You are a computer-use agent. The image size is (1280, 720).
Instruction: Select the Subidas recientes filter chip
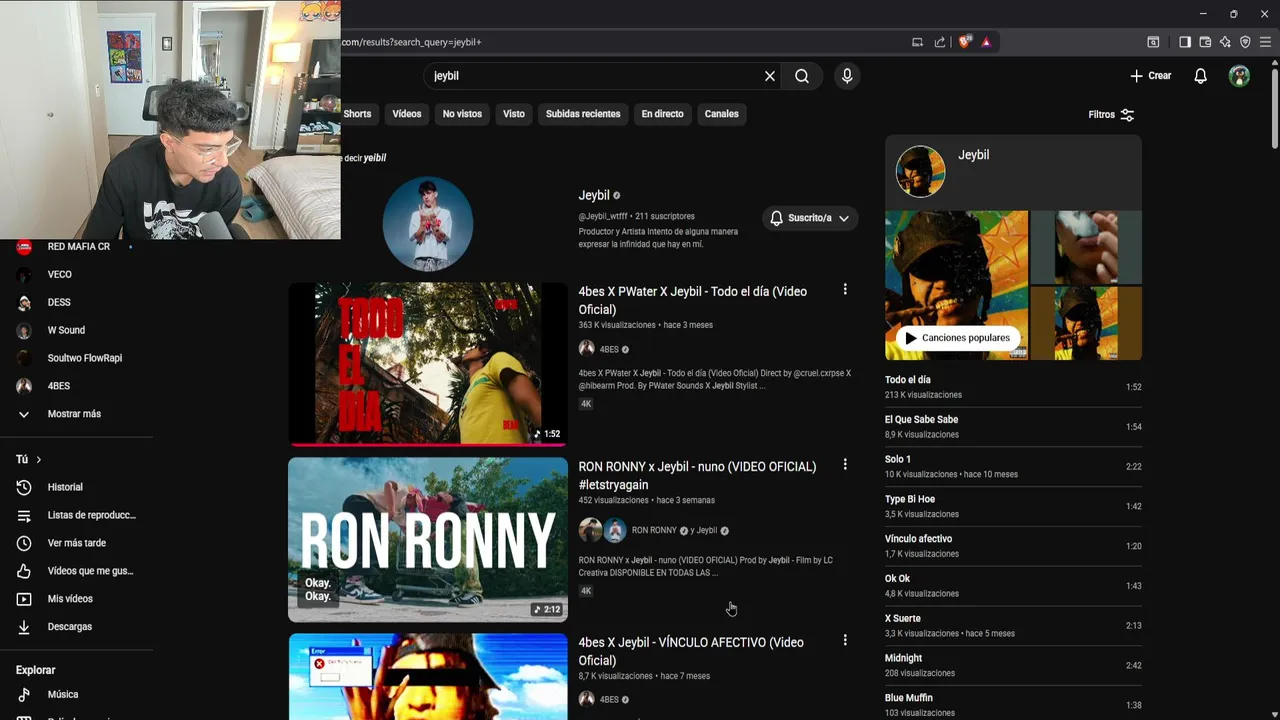(583, 114)
